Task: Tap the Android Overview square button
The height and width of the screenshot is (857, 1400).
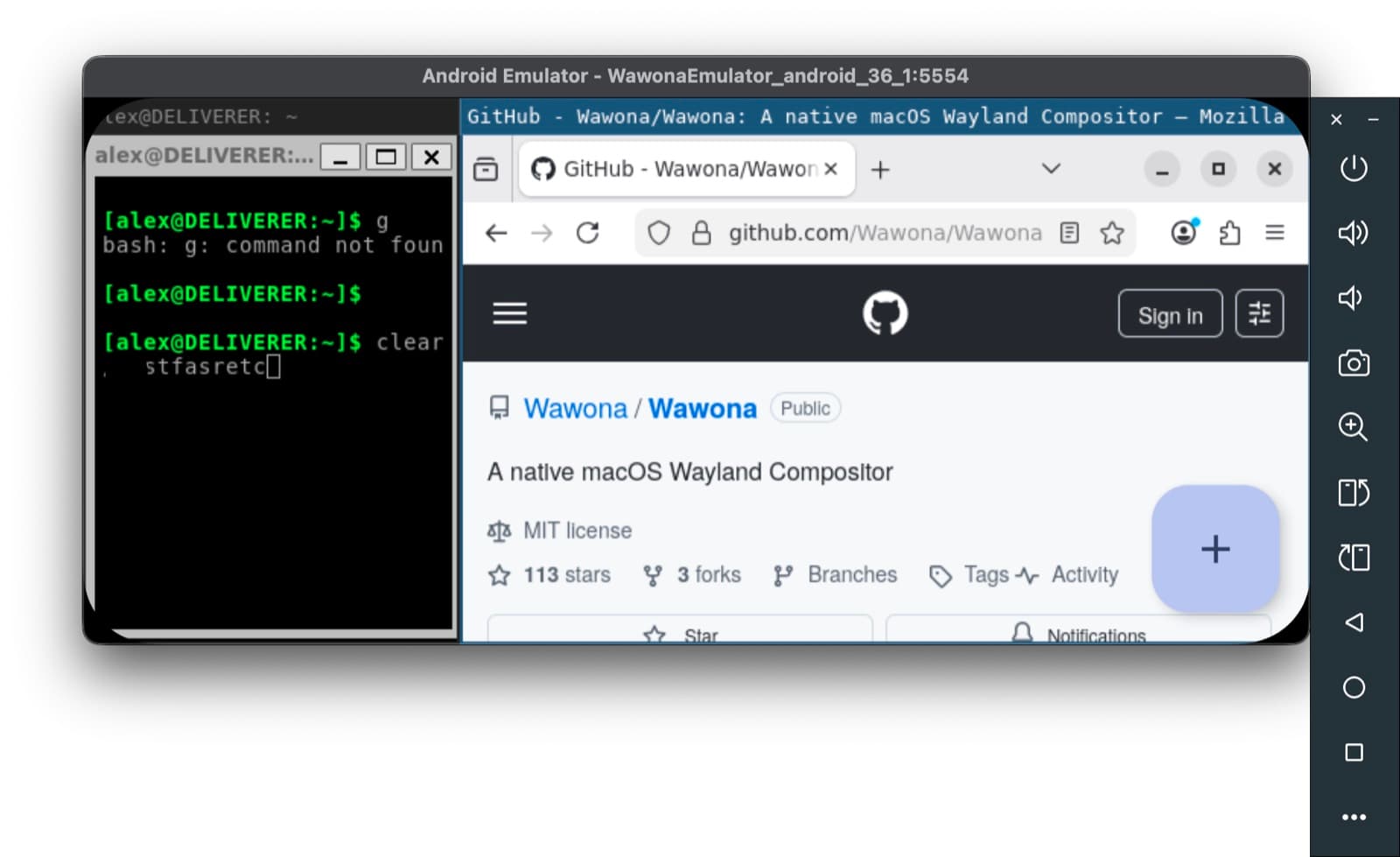Action: point(1354,752)
